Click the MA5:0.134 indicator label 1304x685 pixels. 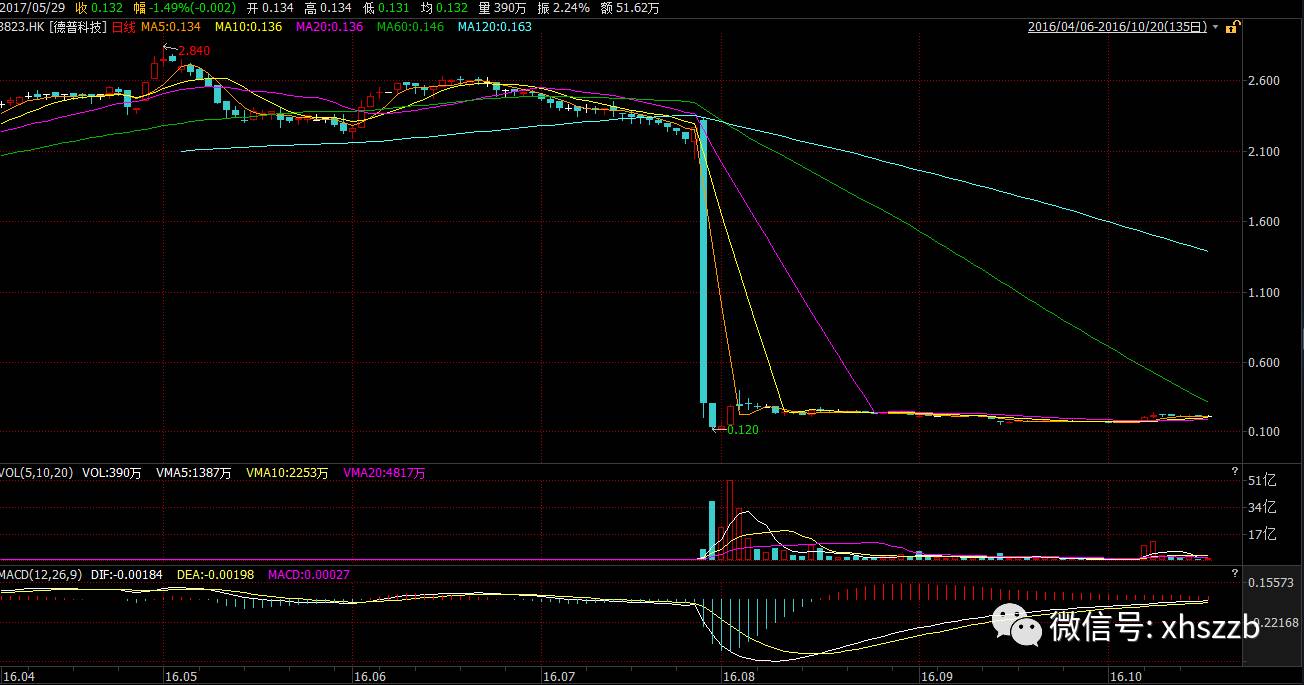170,27
